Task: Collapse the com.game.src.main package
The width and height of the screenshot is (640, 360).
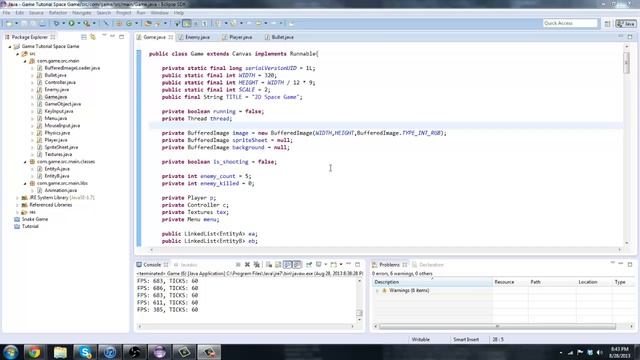Action: click(25, 61)
